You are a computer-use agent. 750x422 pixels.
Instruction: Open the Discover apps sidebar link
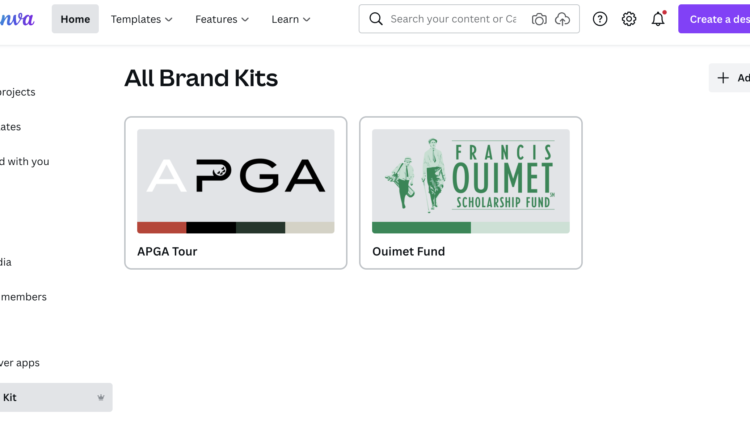(x=20, y=363)
